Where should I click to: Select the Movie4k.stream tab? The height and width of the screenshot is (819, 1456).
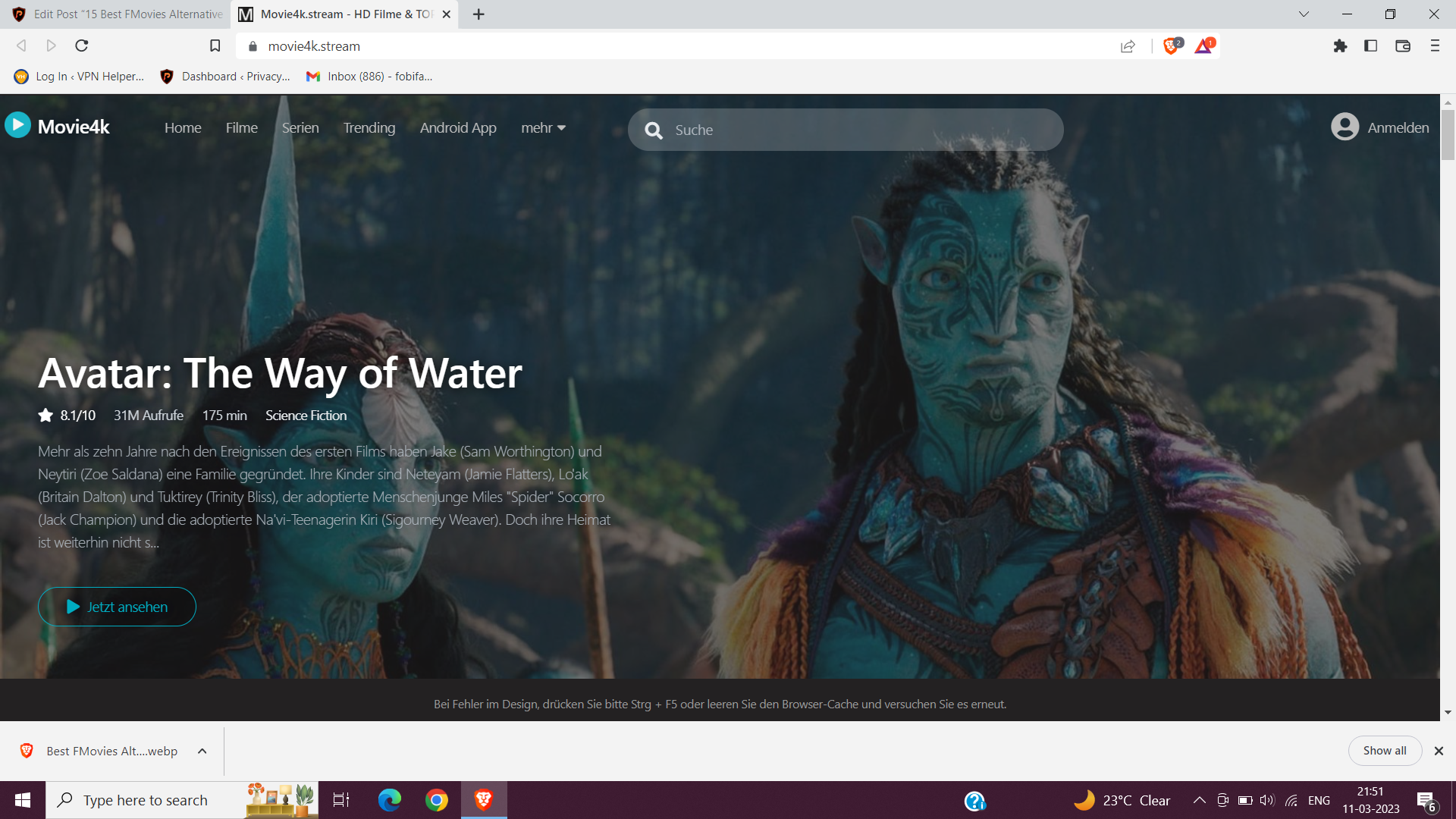[x=344, y=14]
